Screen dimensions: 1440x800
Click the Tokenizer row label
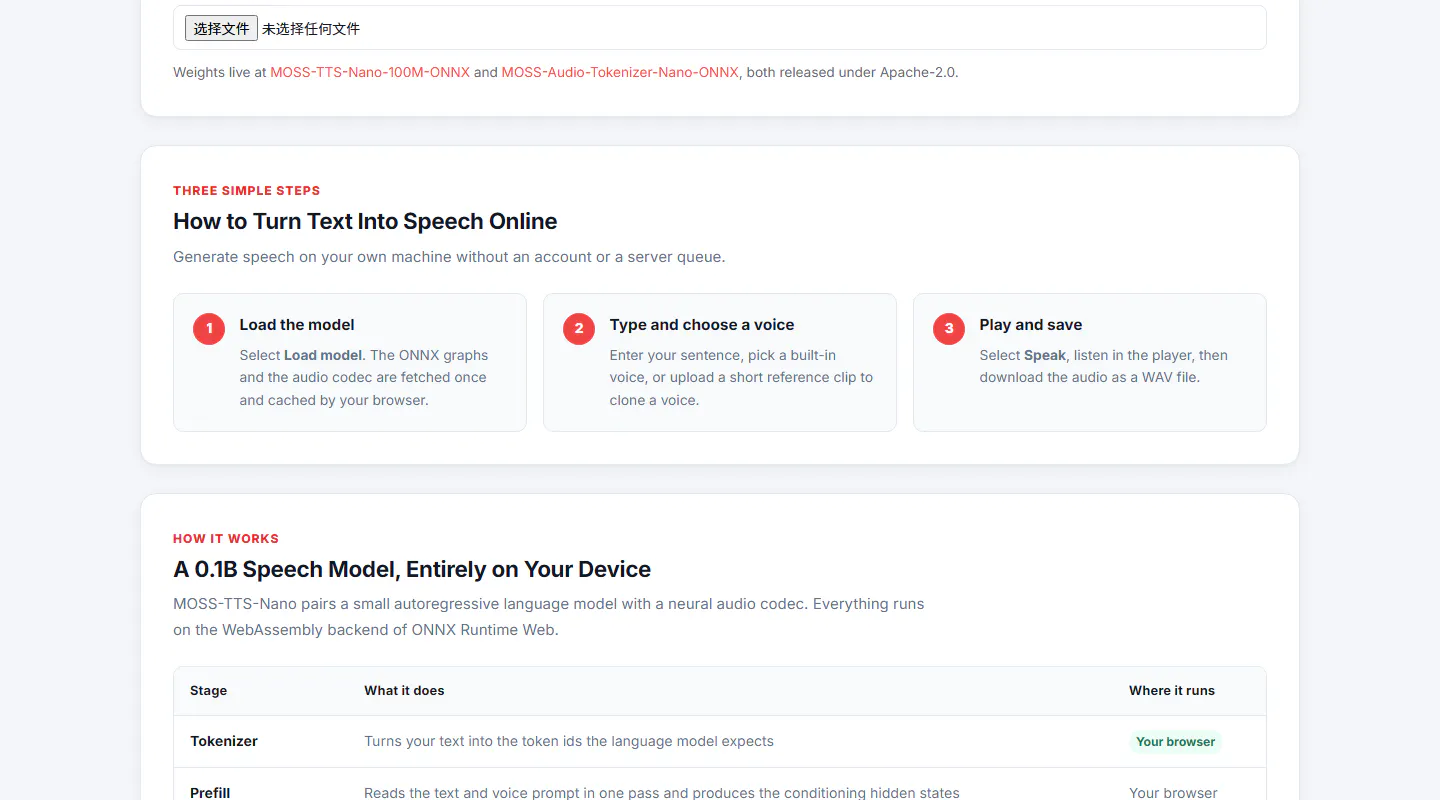click(224, 741)
